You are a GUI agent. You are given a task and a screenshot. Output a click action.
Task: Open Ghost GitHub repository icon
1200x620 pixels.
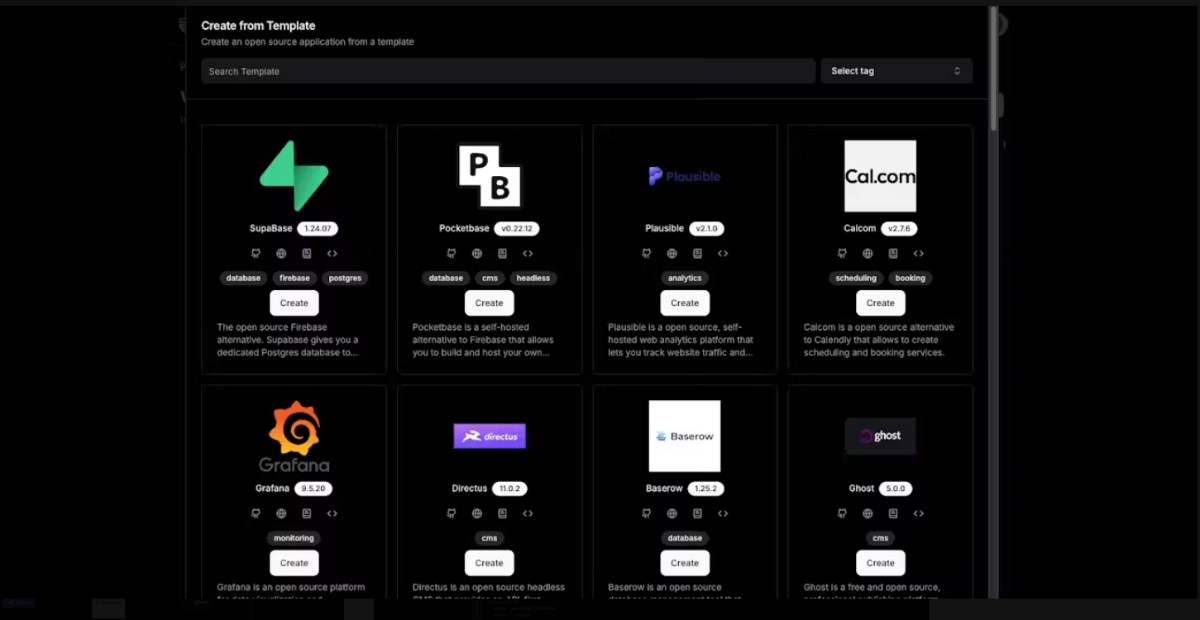tap(842, 514)
